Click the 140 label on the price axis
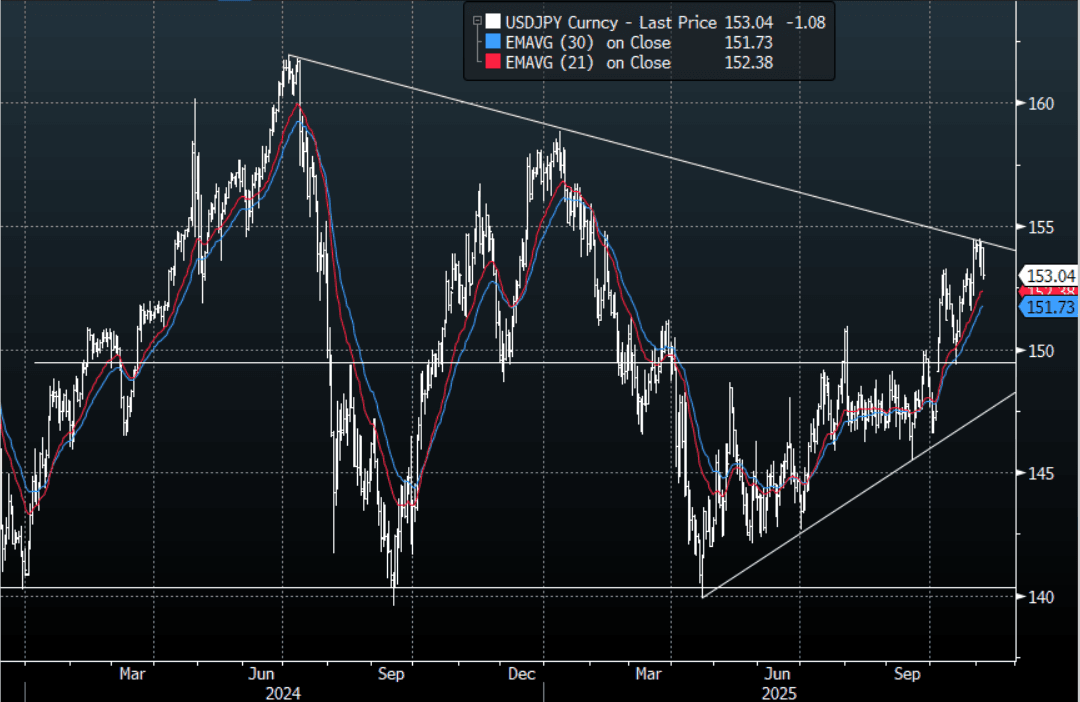 point(1040,597)
